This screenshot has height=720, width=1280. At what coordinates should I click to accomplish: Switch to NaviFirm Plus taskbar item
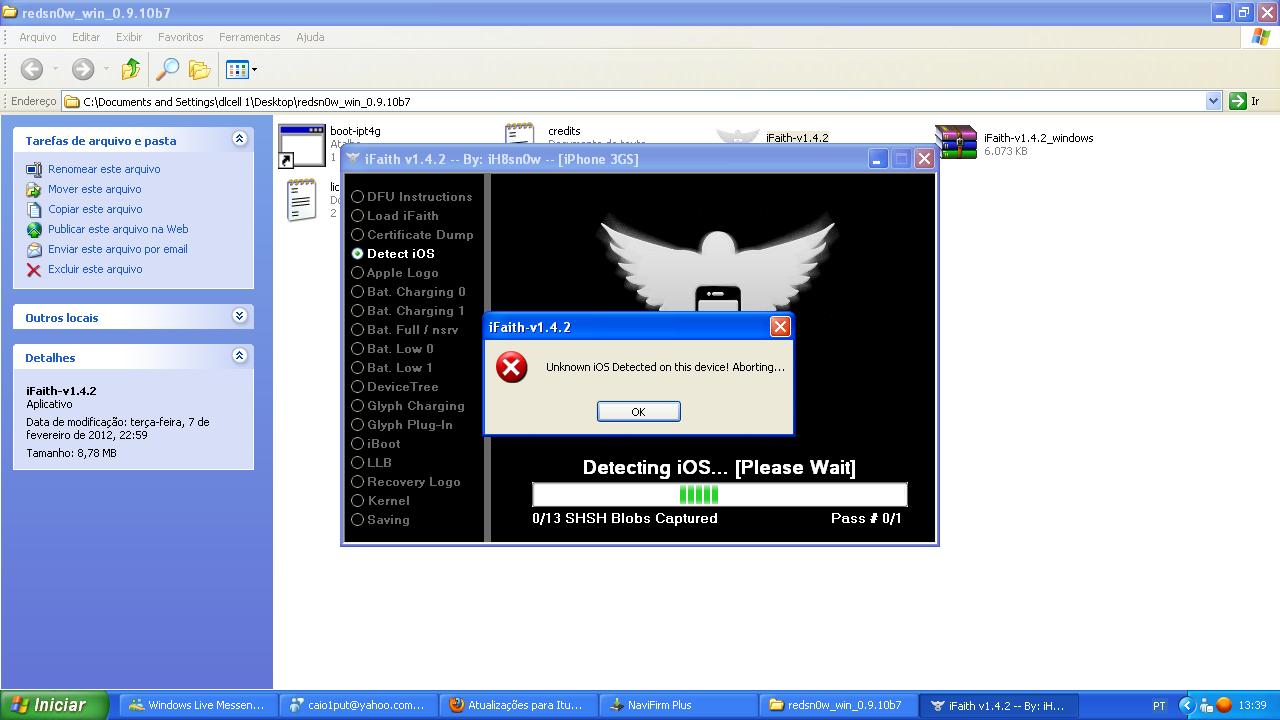[678, 705]
